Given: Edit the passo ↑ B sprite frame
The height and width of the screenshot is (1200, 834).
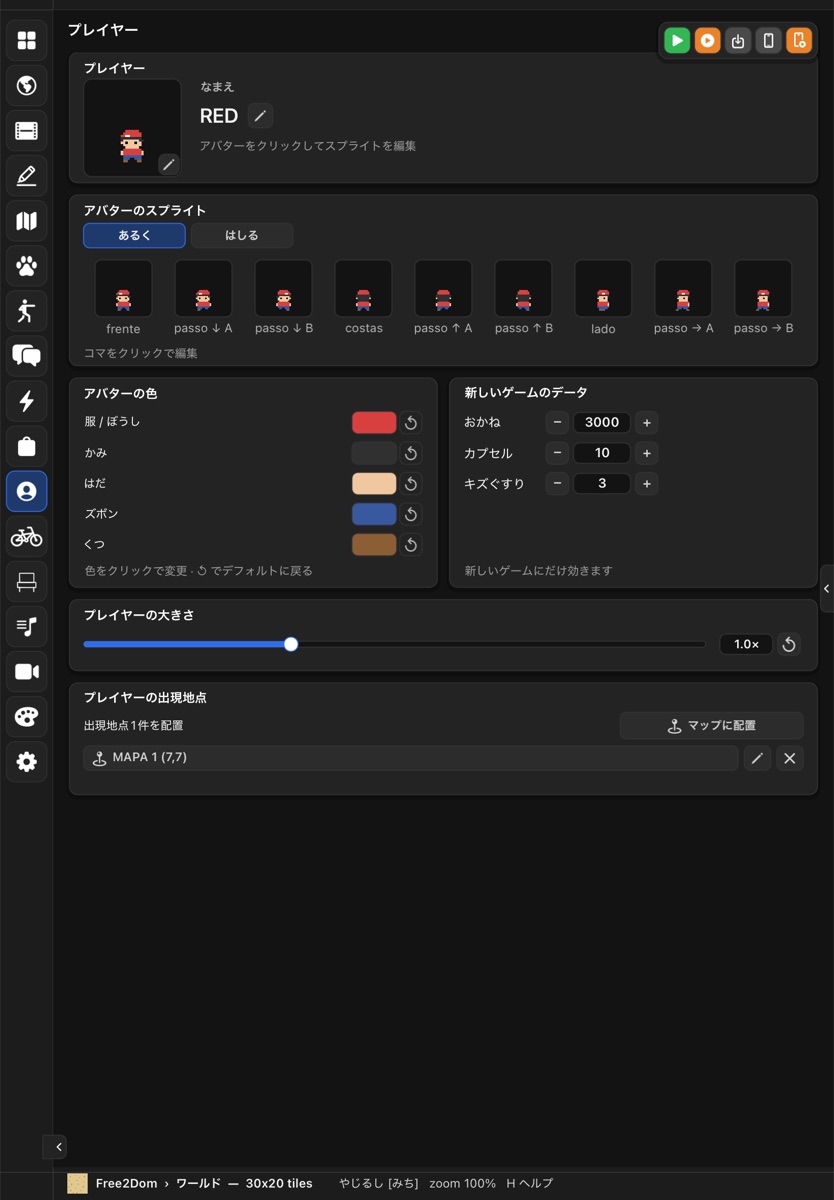Looking at the screenshot, I should 524,289.
